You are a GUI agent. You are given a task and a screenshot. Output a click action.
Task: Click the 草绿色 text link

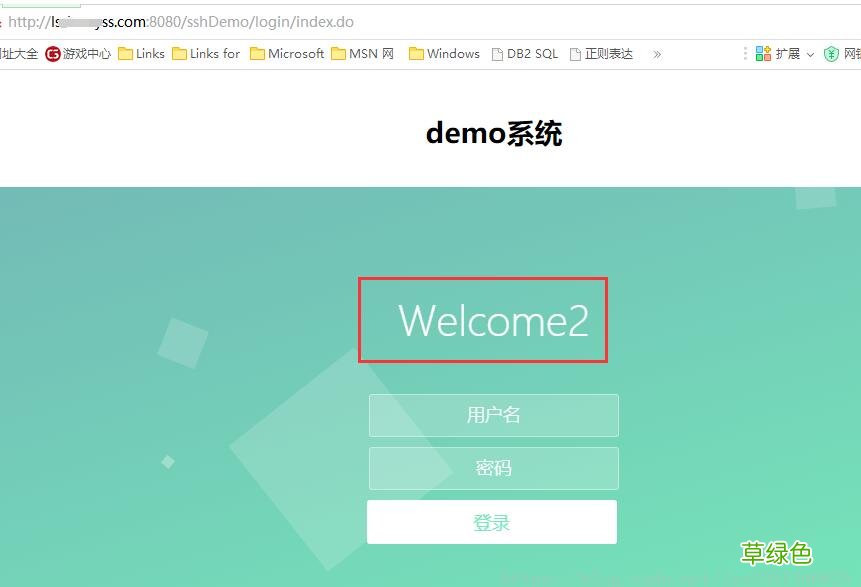pos(776,553)
